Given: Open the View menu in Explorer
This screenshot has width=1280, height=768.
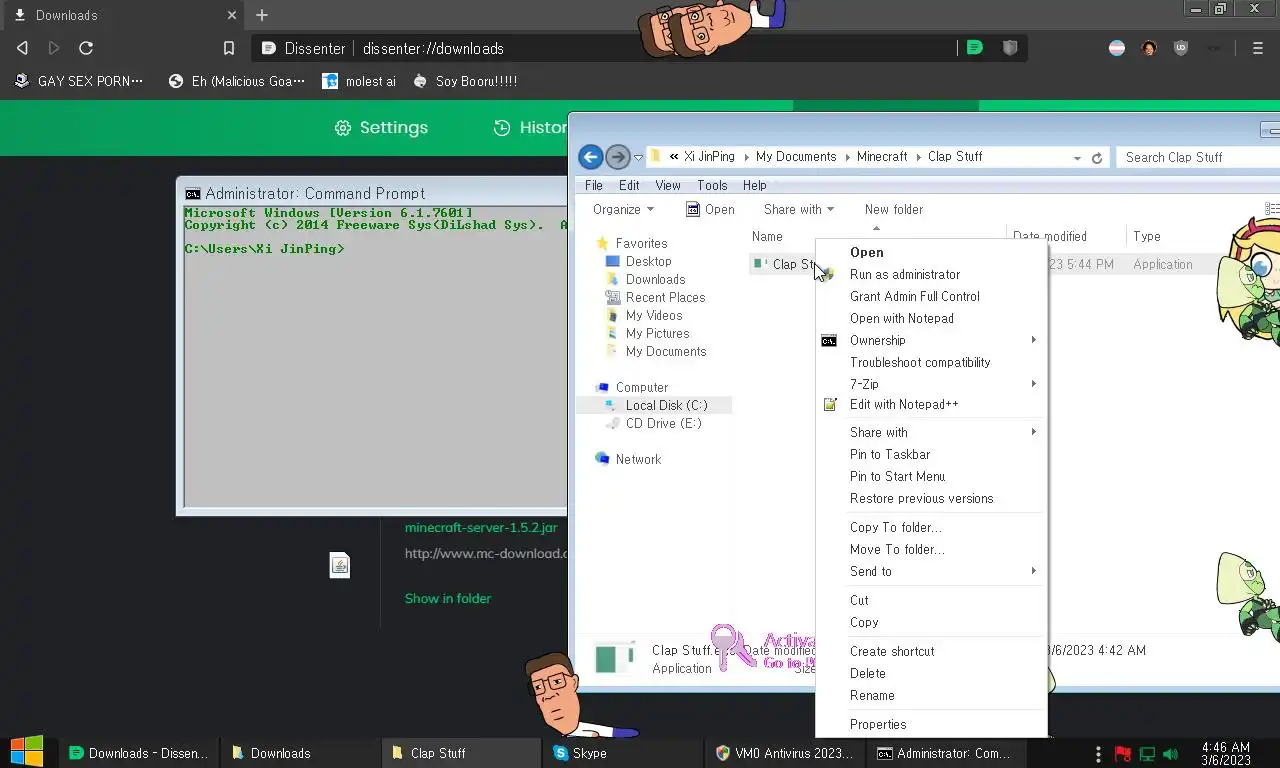Looking at the screenshot, I should coord(668,185).
